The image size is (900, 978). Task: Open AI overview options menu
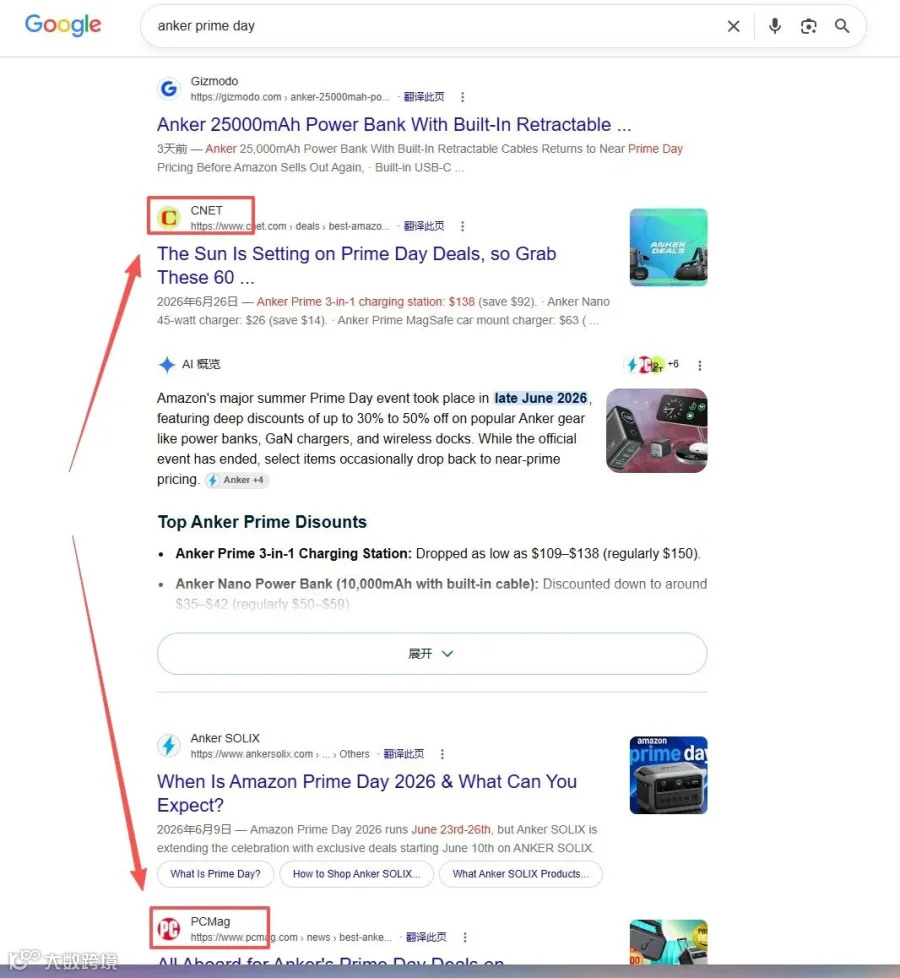(700, 366)
